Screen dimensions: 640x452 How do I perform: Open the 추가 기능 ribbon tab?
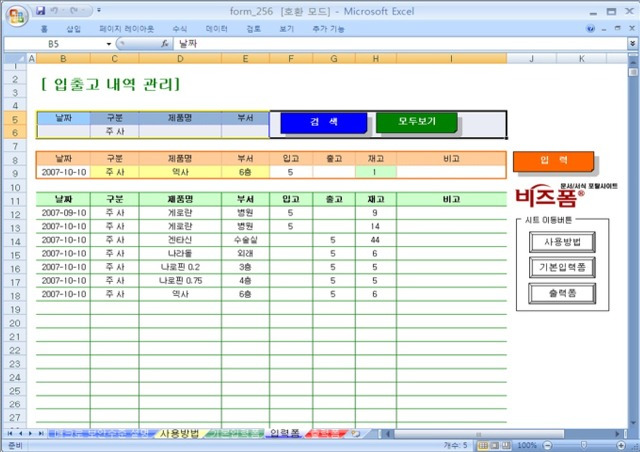point(328,29)
